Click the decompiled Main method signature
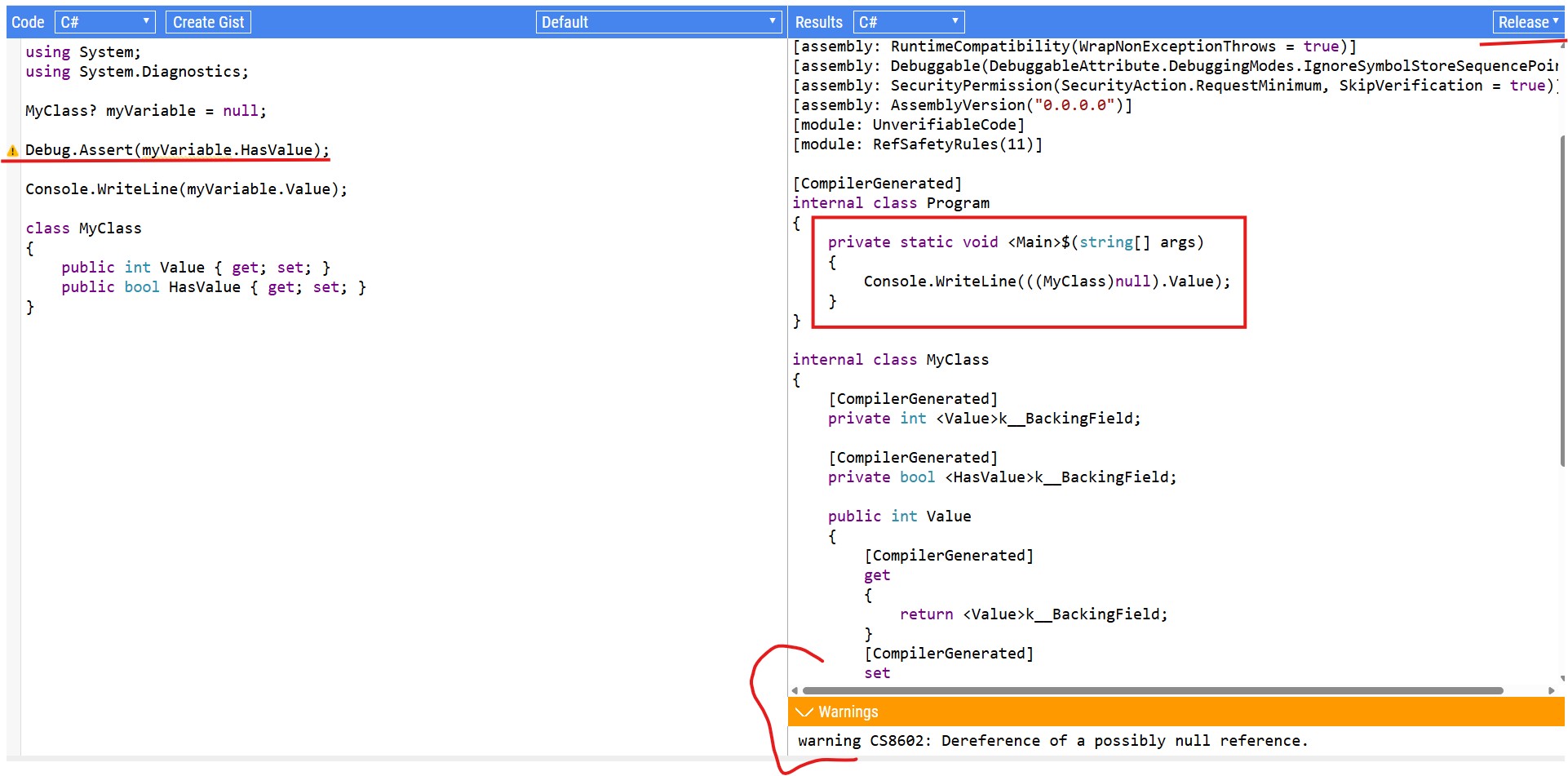 (1016, 242)
